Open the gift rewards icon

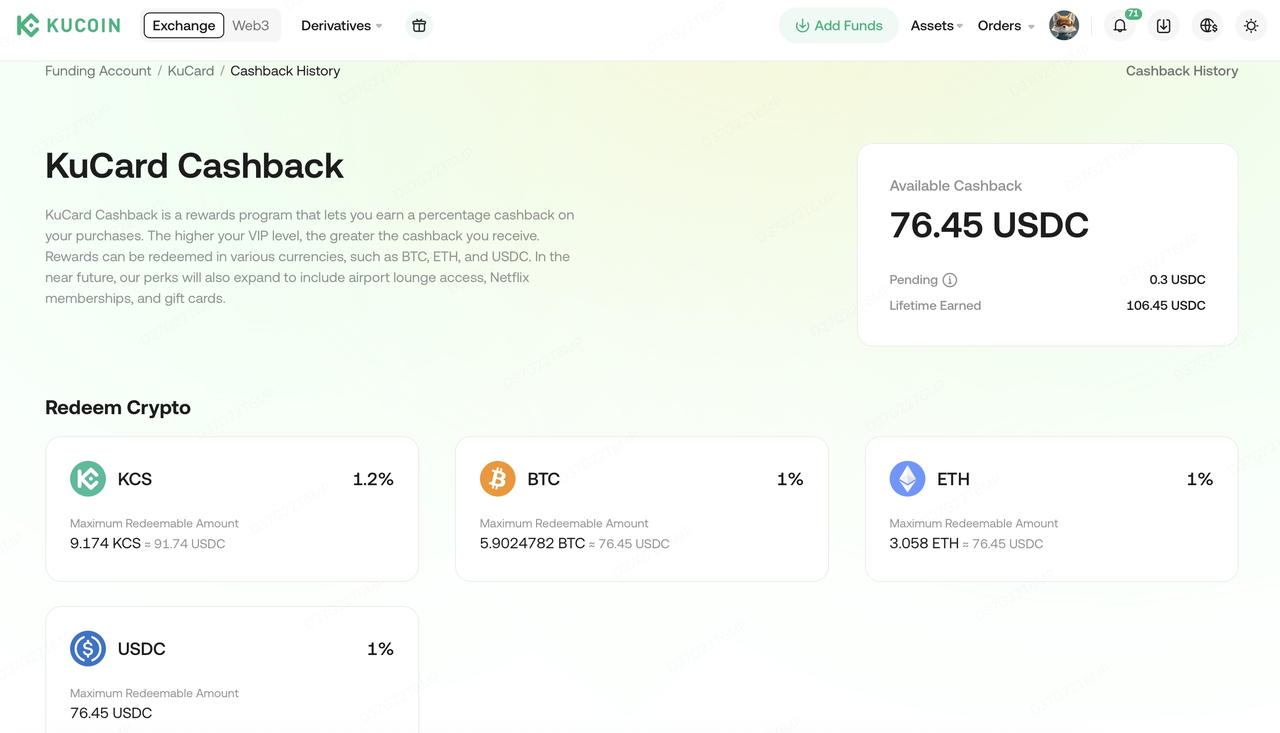point(419,26)
